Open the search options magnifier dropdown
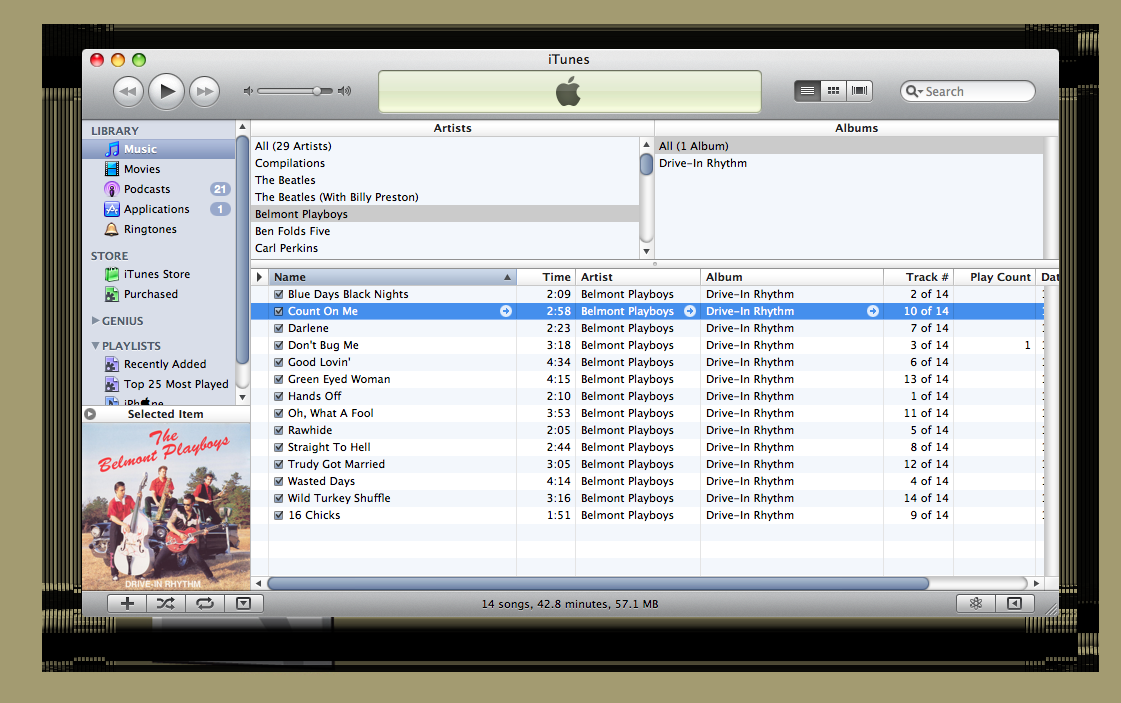Screen dimensions: 1121x703 point(914,92)
